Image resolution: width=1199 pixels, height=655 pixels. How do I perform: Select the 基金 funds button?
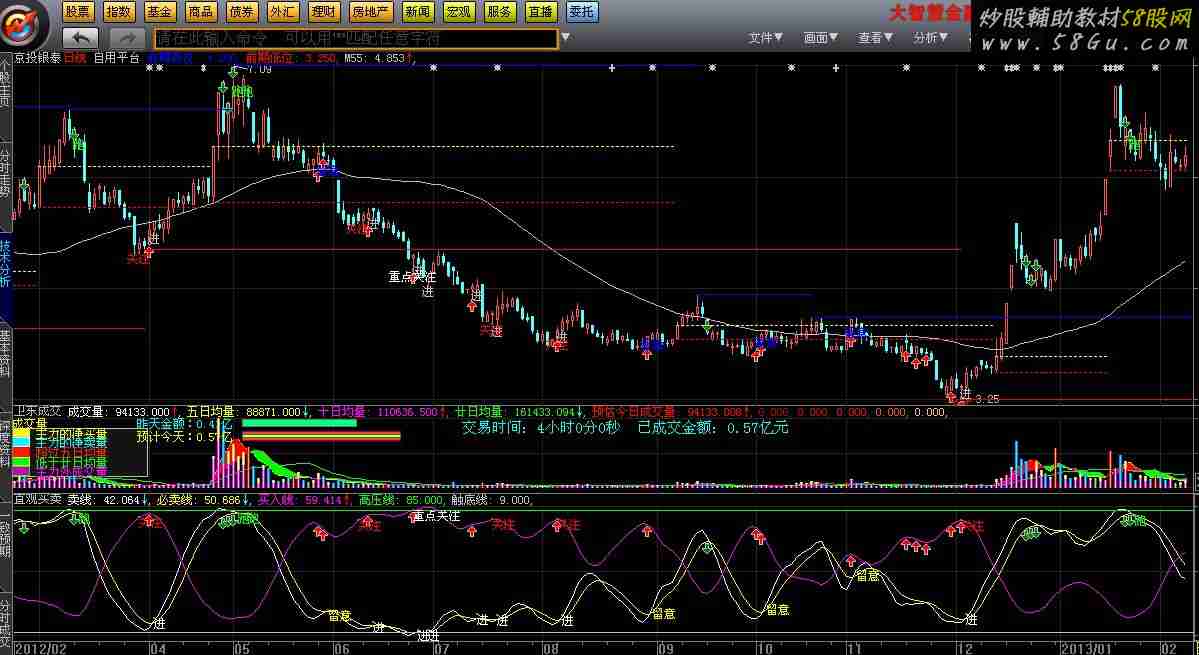(159, 11)
